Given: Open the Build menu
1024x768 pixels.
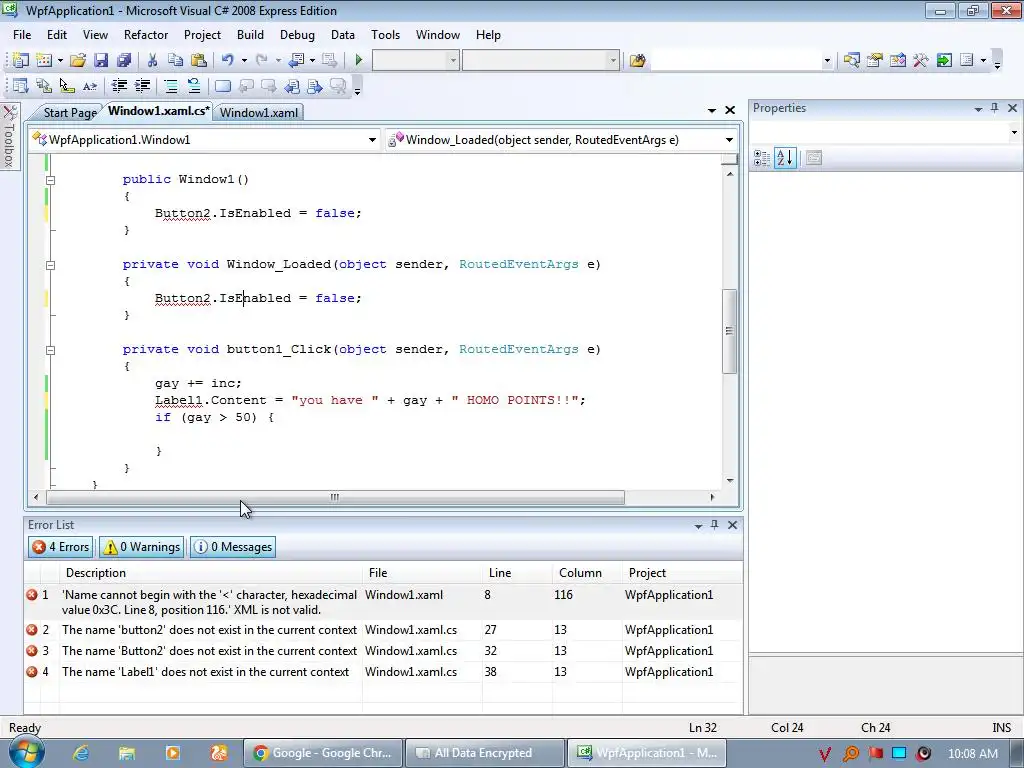Looking at the screenshot, I should click(x=250, y=35).
